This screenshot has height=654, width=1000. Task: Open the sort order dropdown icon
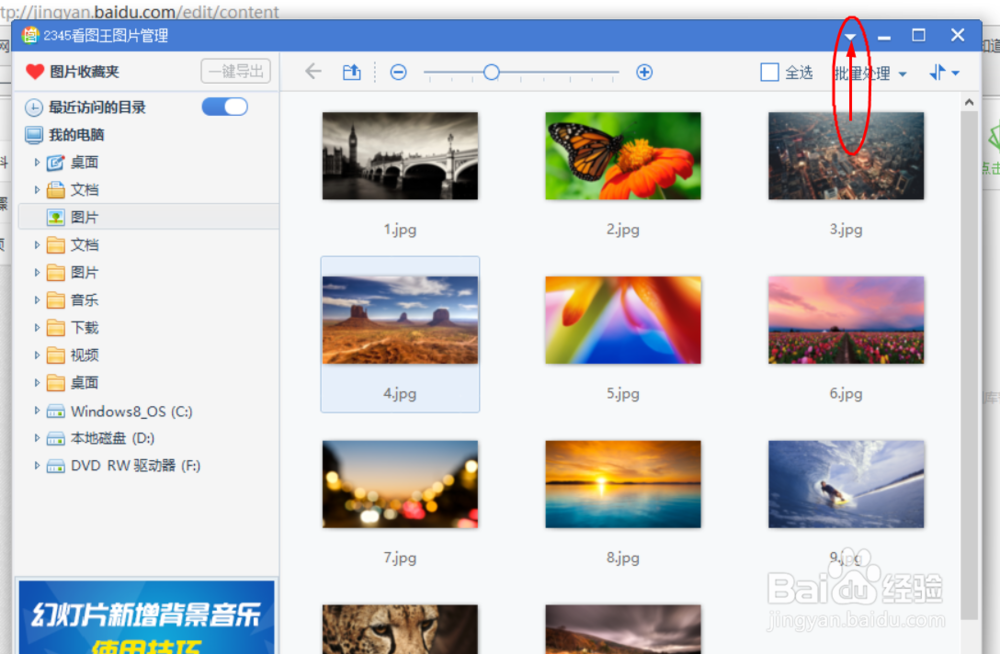(945, 73)
